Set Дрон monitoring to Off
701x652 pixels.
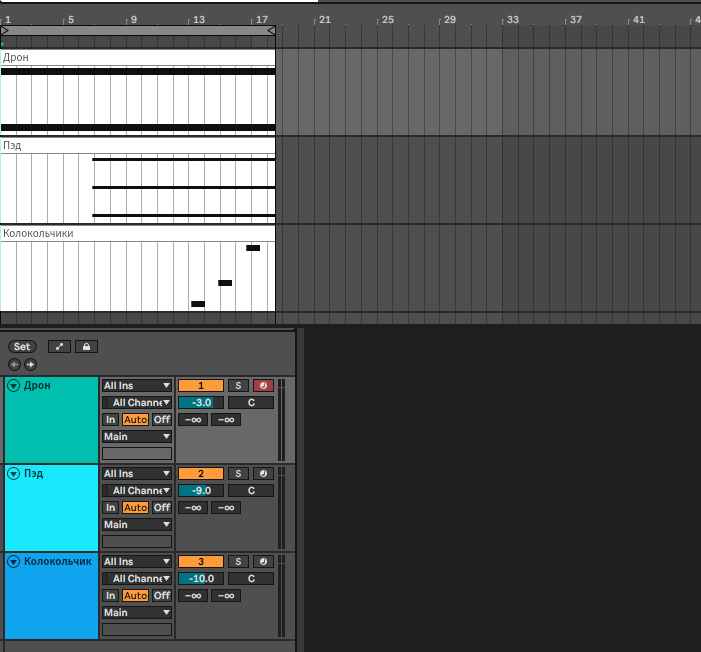click(x=162, y=419)
